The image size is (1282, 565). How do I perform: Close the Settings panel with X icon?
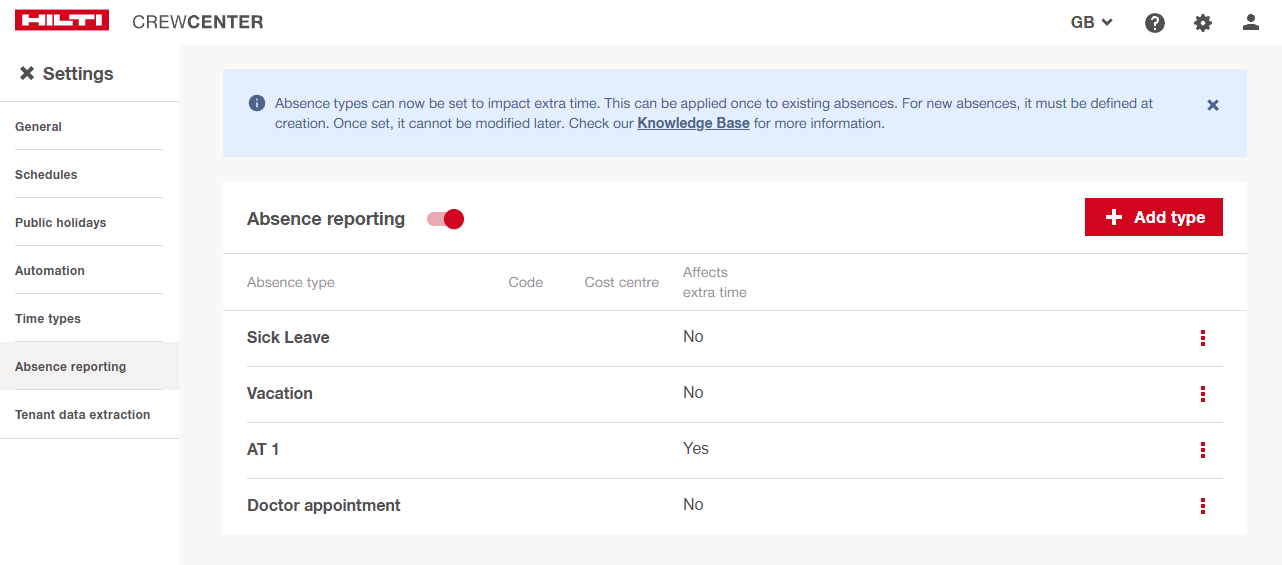click(27, 74)
